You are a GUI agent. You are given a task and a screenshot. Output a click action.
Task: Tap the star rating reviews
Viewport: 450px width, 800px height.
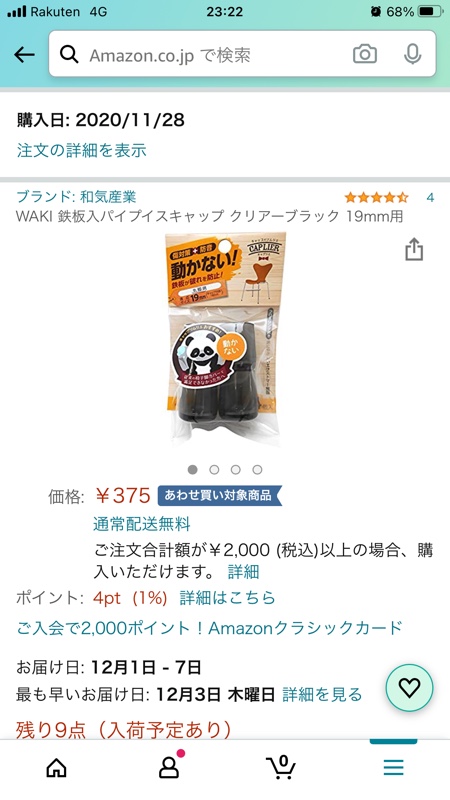tap(376, 197)
